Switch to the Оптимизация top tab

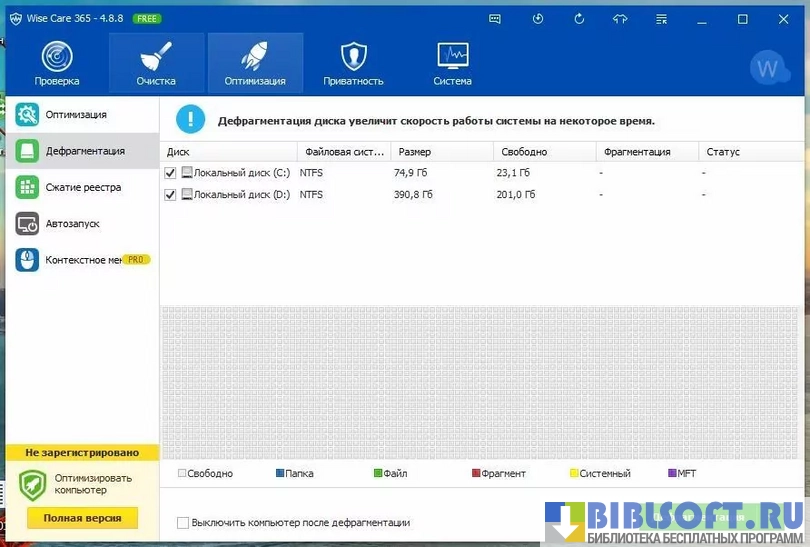click(255, 62)
